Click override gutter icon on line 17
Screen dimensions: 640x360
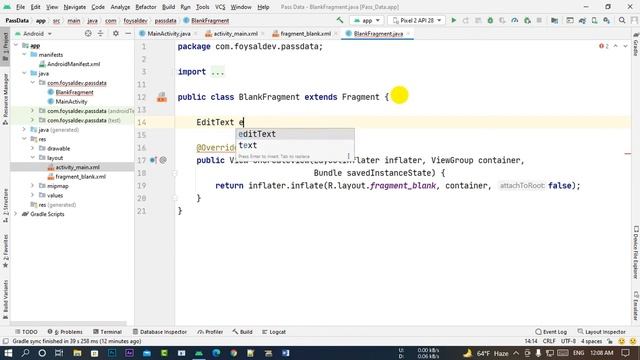[153, 160]
